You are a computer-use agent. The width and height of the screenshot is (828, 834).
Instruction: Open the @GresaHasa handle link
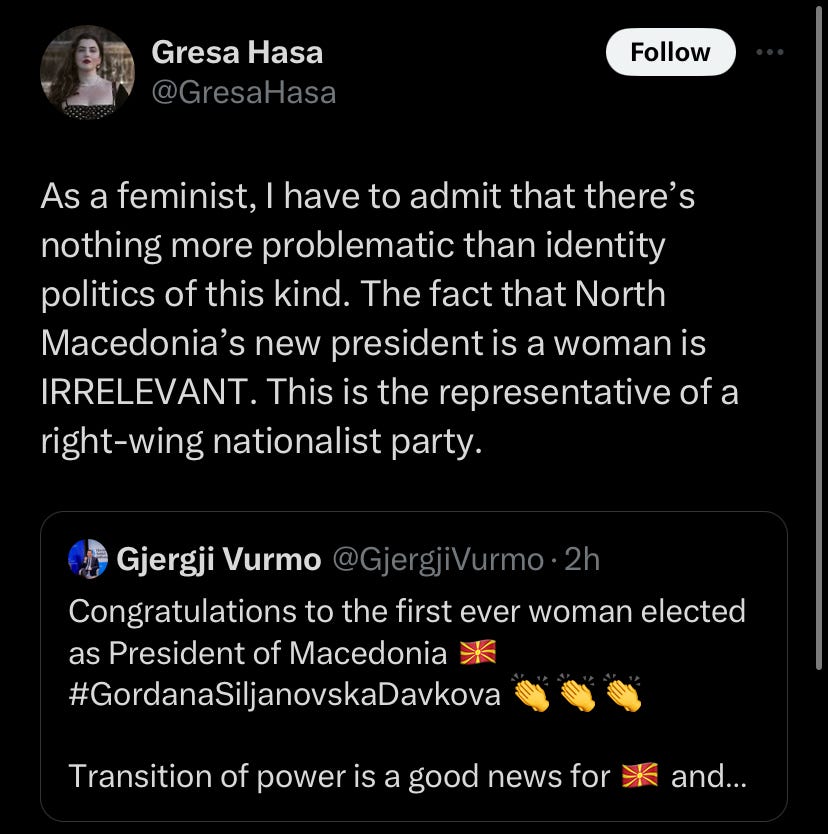[244, 93]
